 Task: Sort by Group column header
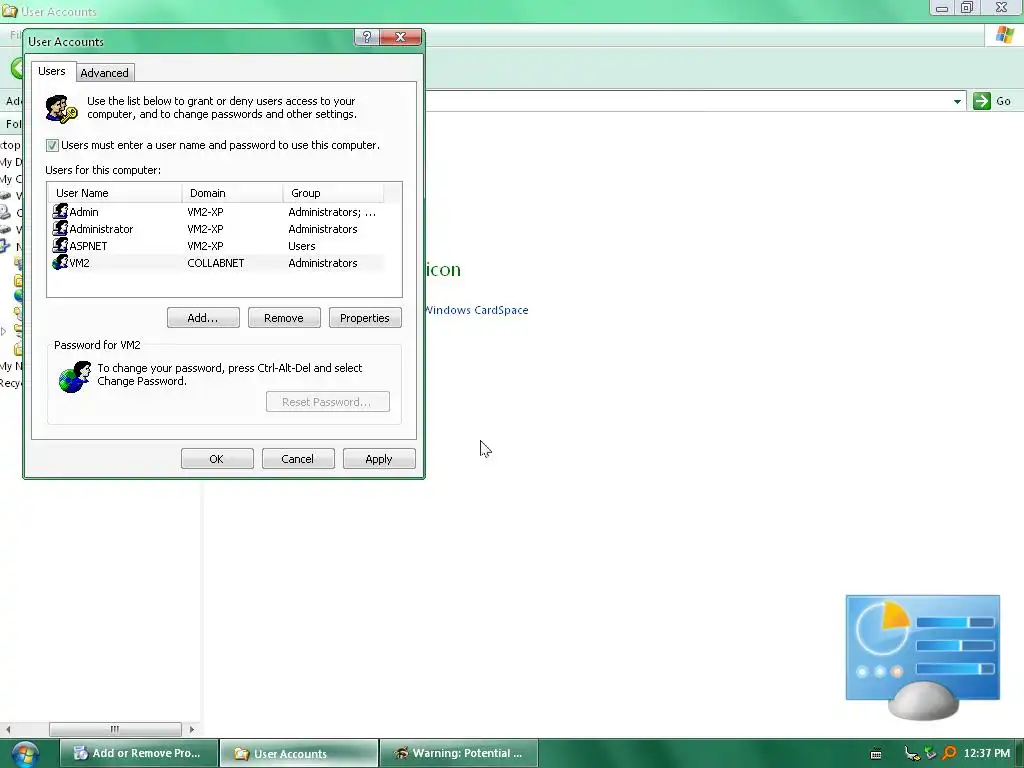[x=333, y=193]
